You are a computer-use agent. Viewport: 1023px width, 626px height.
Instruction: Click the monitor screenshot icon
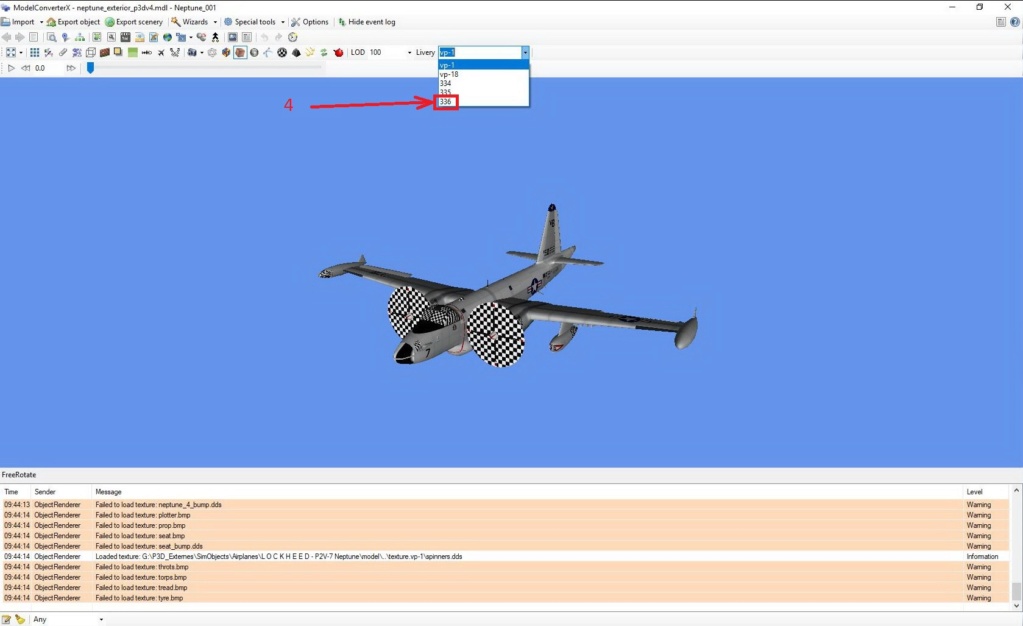(x=232, y=37)
